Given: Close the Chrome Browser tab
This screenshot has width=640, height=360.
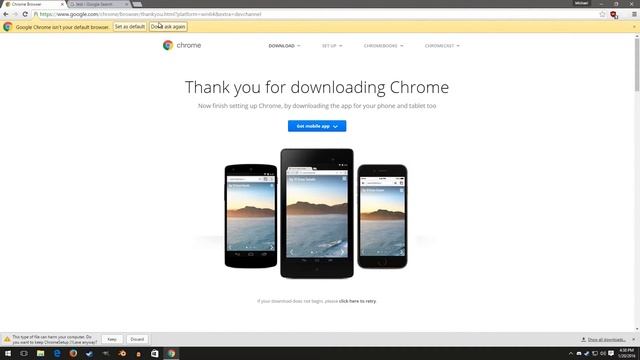Looking at the screenshot, I should click(x=62, y=4).
